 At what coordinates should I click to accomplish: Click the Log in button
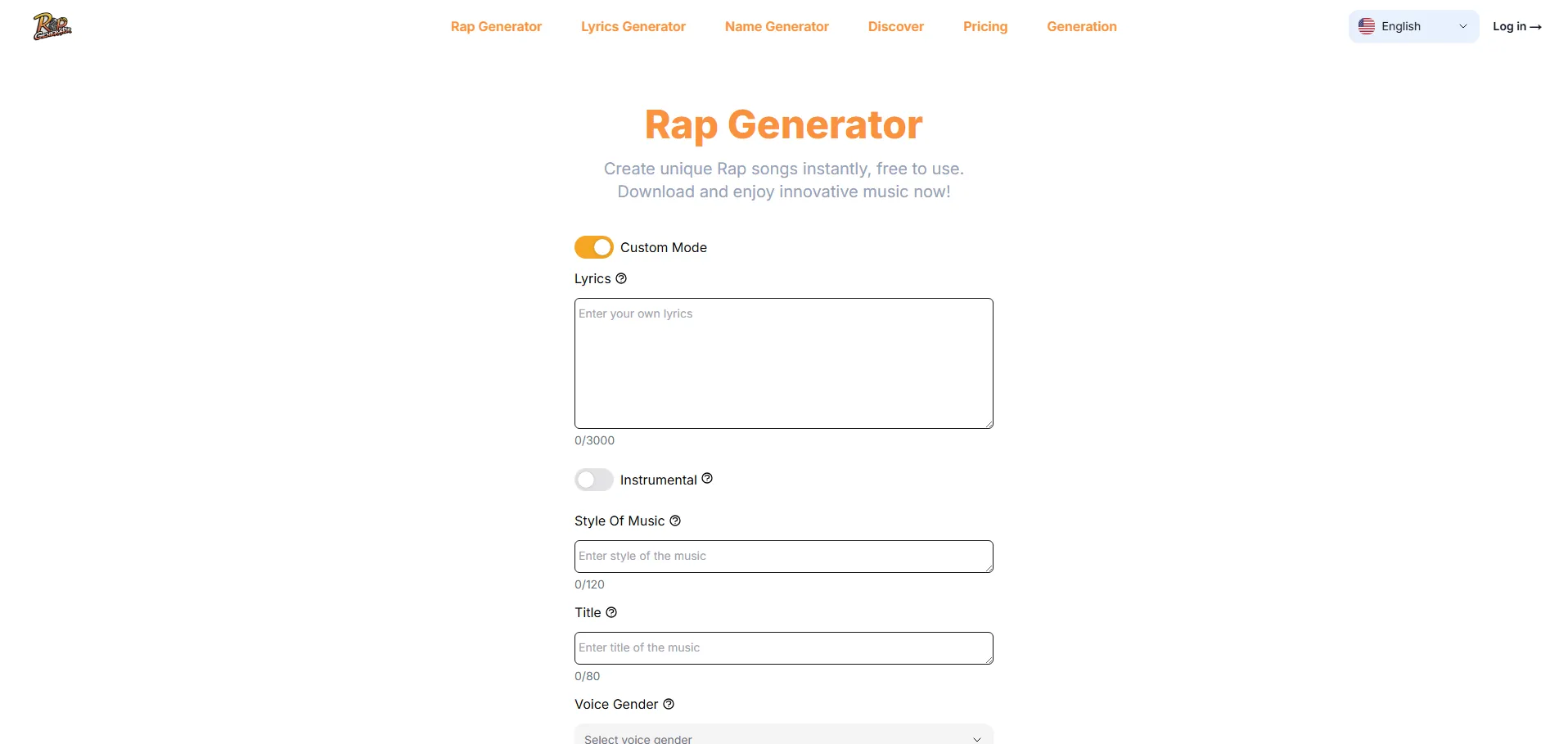1516,26
